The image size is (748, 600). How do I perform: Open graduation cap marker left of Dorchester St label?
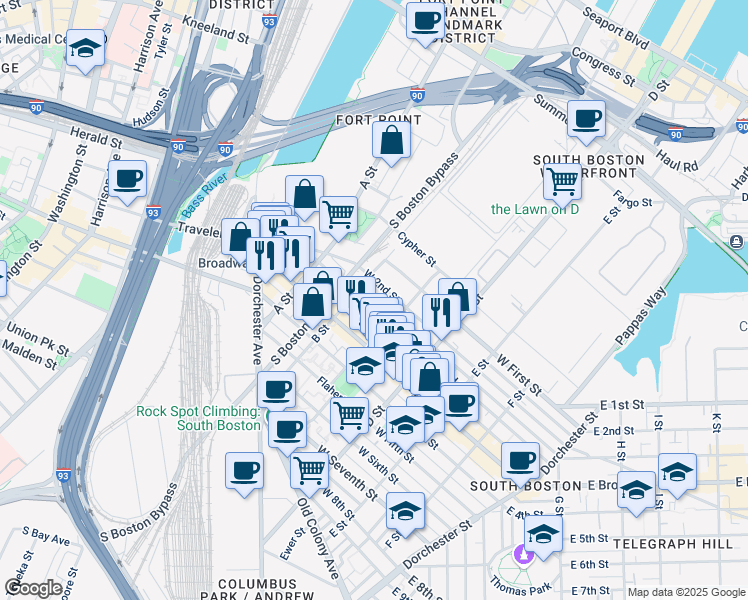tap(404, 510)
